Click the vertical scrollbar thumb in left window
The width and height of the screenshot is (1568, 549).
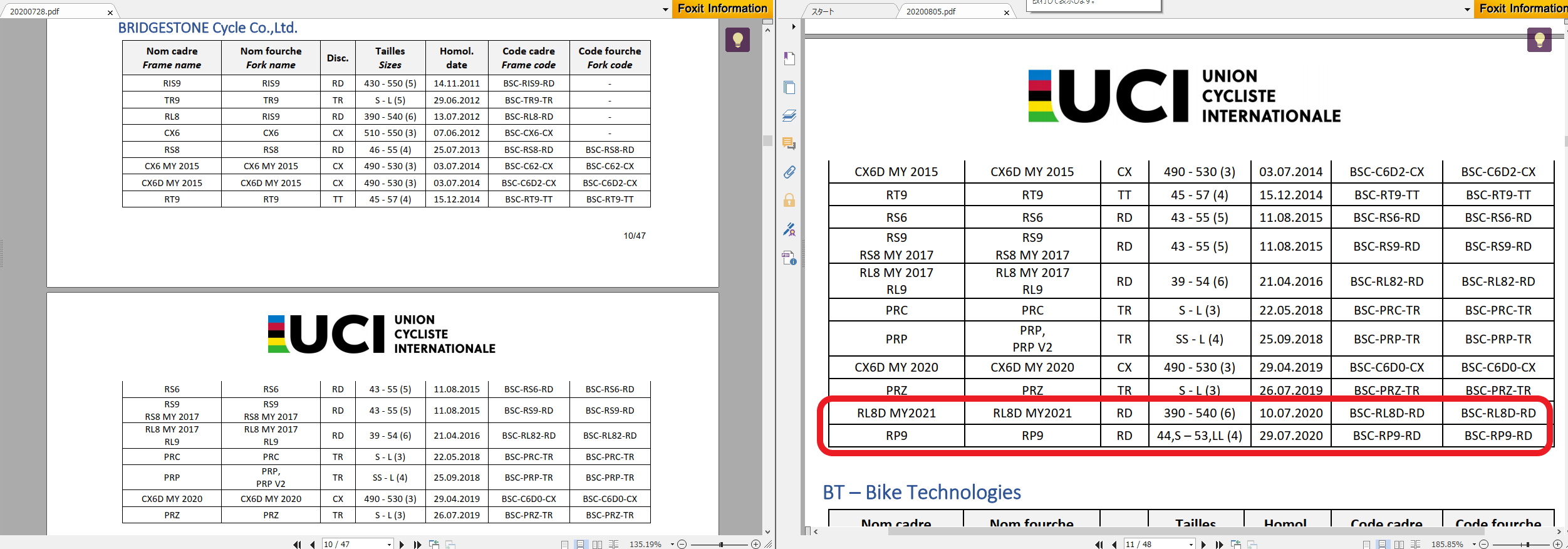[767, 140]
